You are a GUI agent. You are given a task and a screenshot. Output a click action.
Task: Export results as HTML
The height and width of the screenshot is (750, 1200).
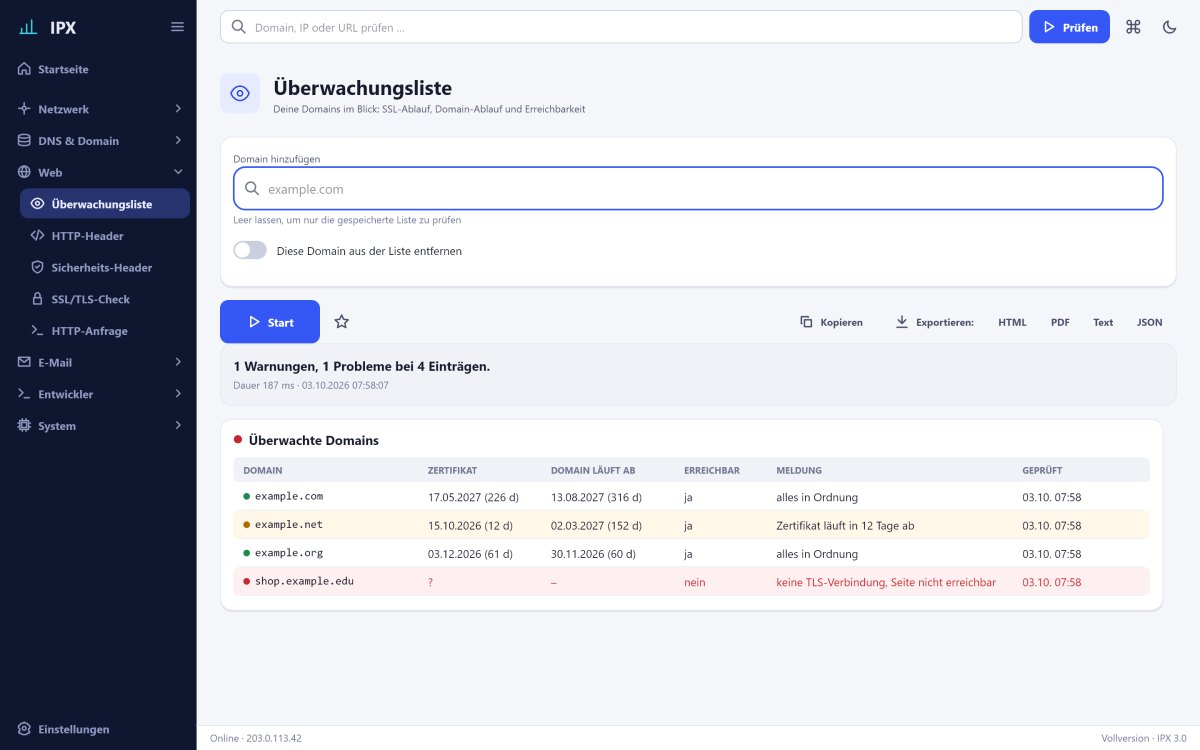tap(1012, 322)
